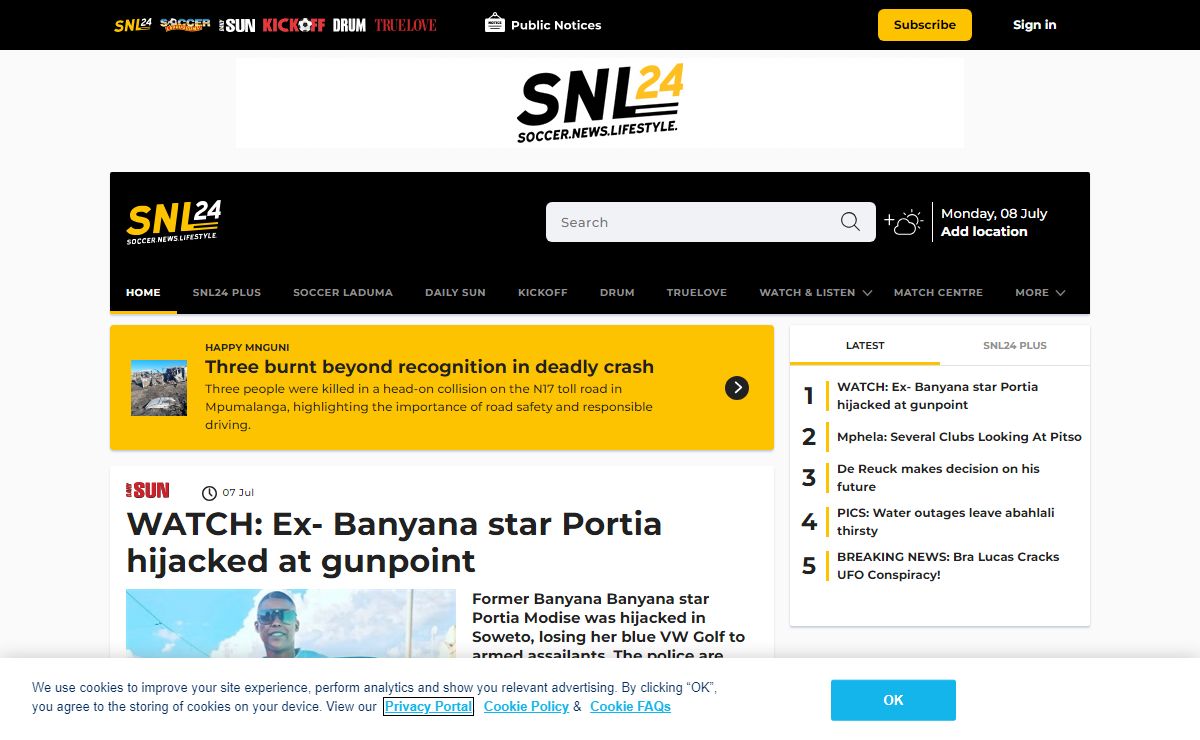Open the TrueLove logo in top bar

click(405, 25)
